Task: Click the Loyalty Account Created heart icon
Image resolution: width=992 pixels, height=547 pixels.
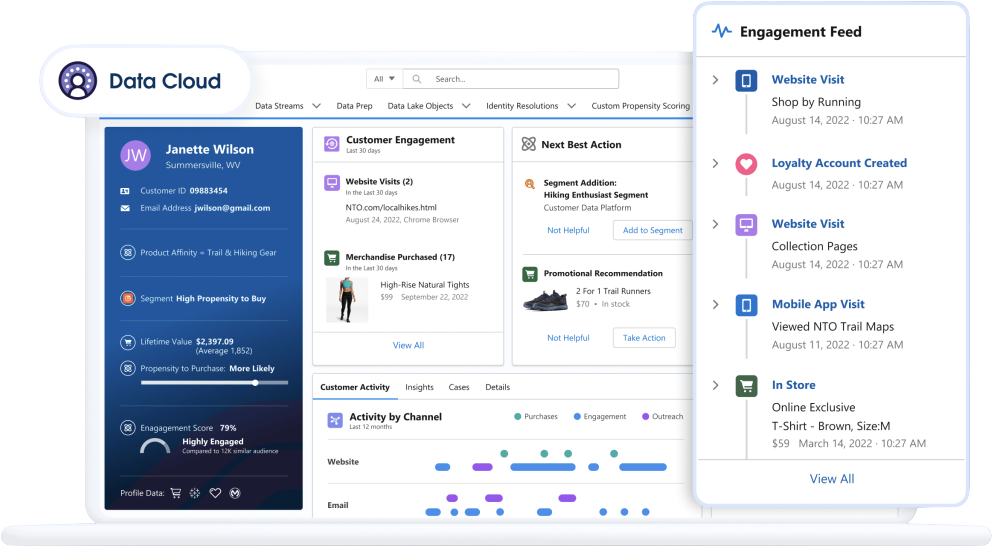Action: pos(746,164)
